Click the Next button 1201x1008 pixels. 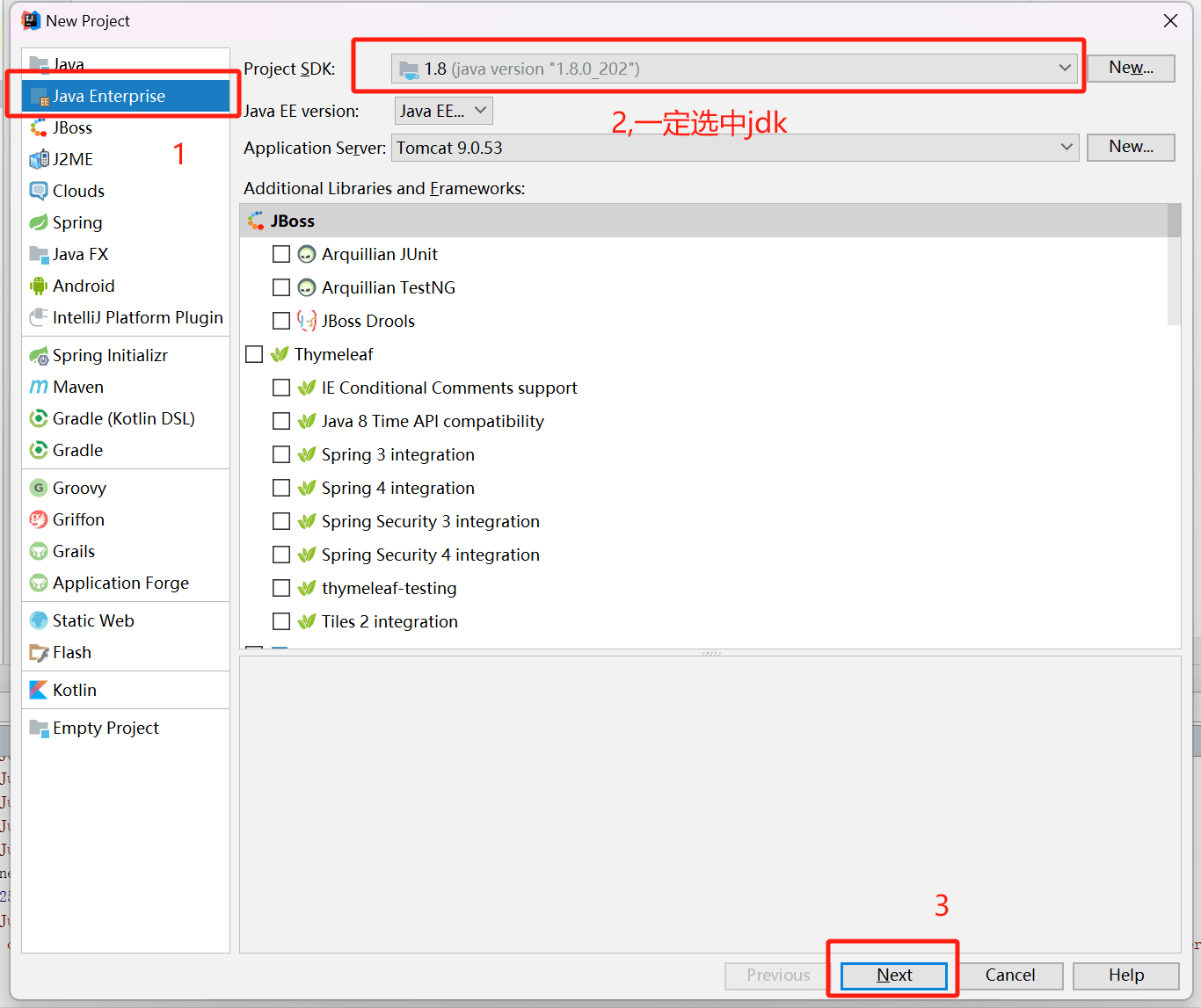[894, 975]
